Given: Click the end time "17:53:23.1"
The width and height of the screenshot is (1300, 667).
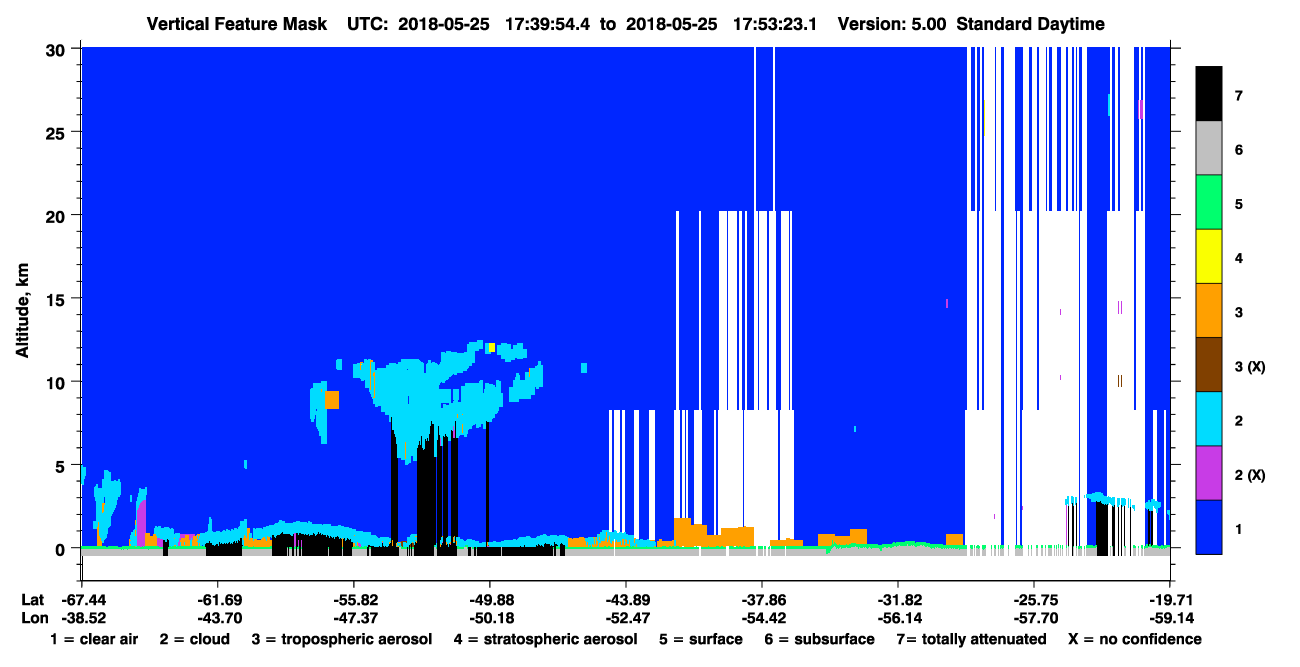Looking at the screenshot, I should click(x=775, y=24).
